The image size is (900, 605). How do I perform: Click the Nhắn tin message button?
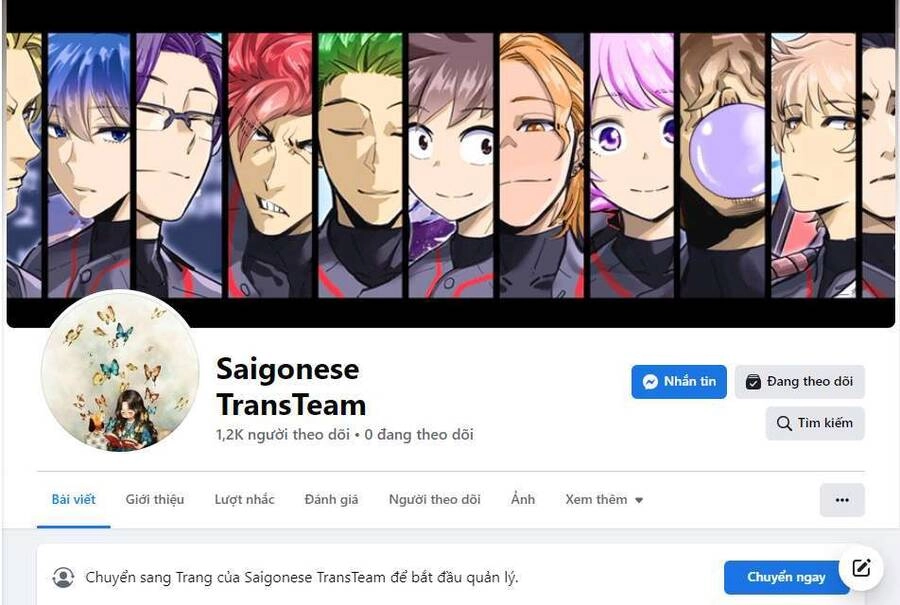[x=679, y=382]
